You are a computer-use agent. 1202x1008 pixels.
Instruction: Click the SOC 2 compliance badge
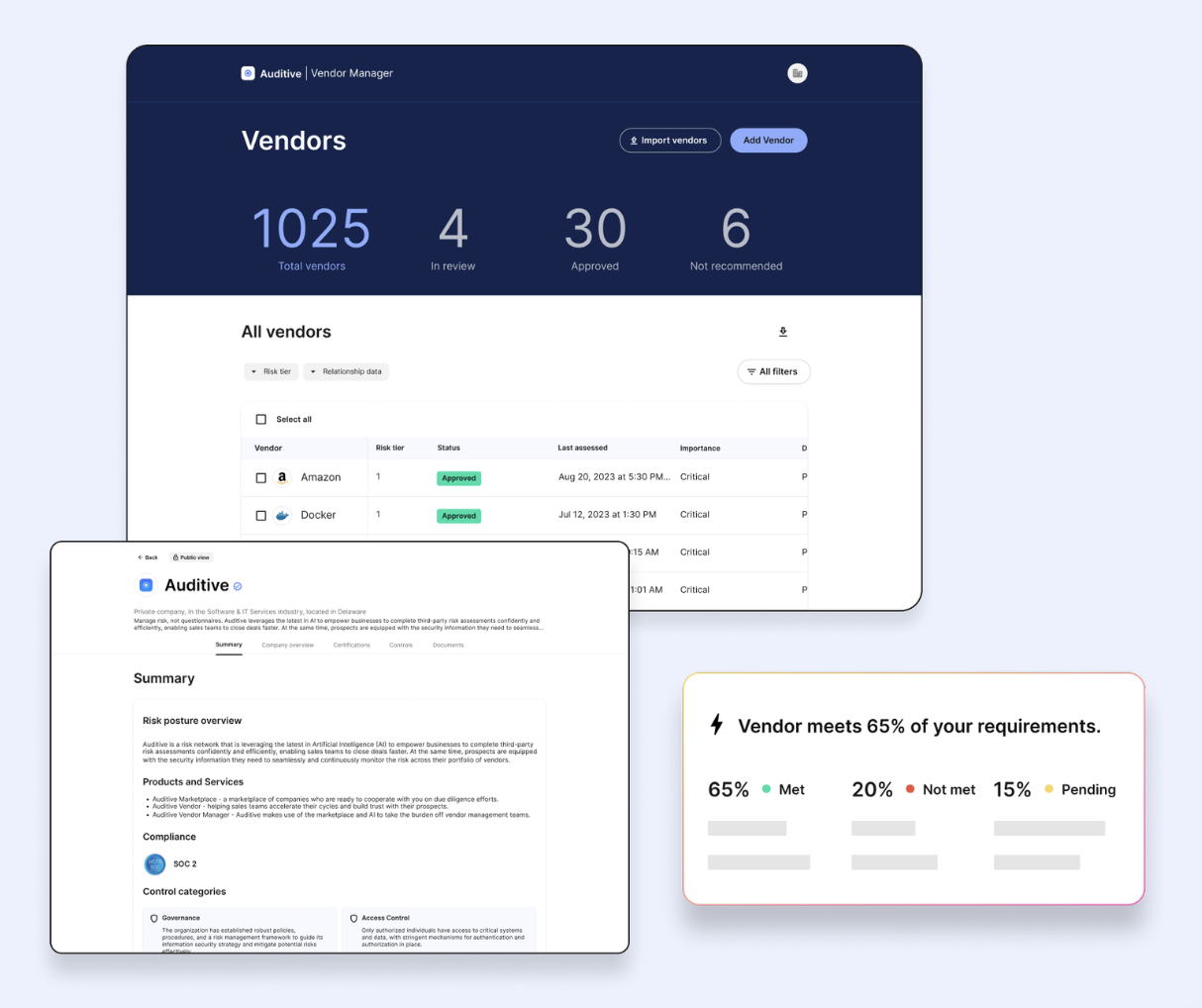[155, 864]
